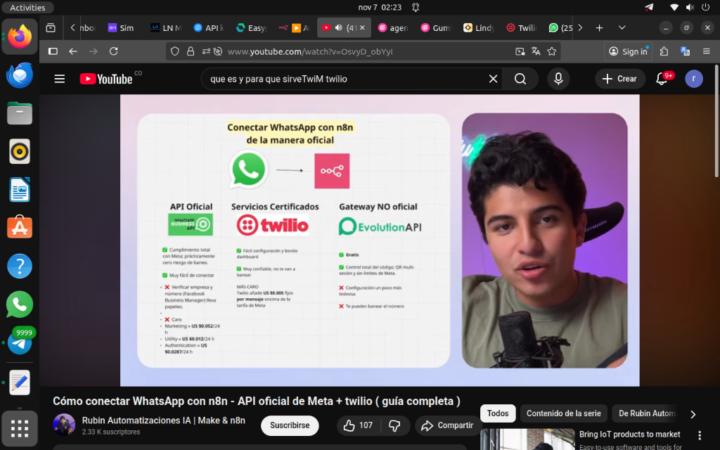Switch to the Twilio tab

point(521,28)
